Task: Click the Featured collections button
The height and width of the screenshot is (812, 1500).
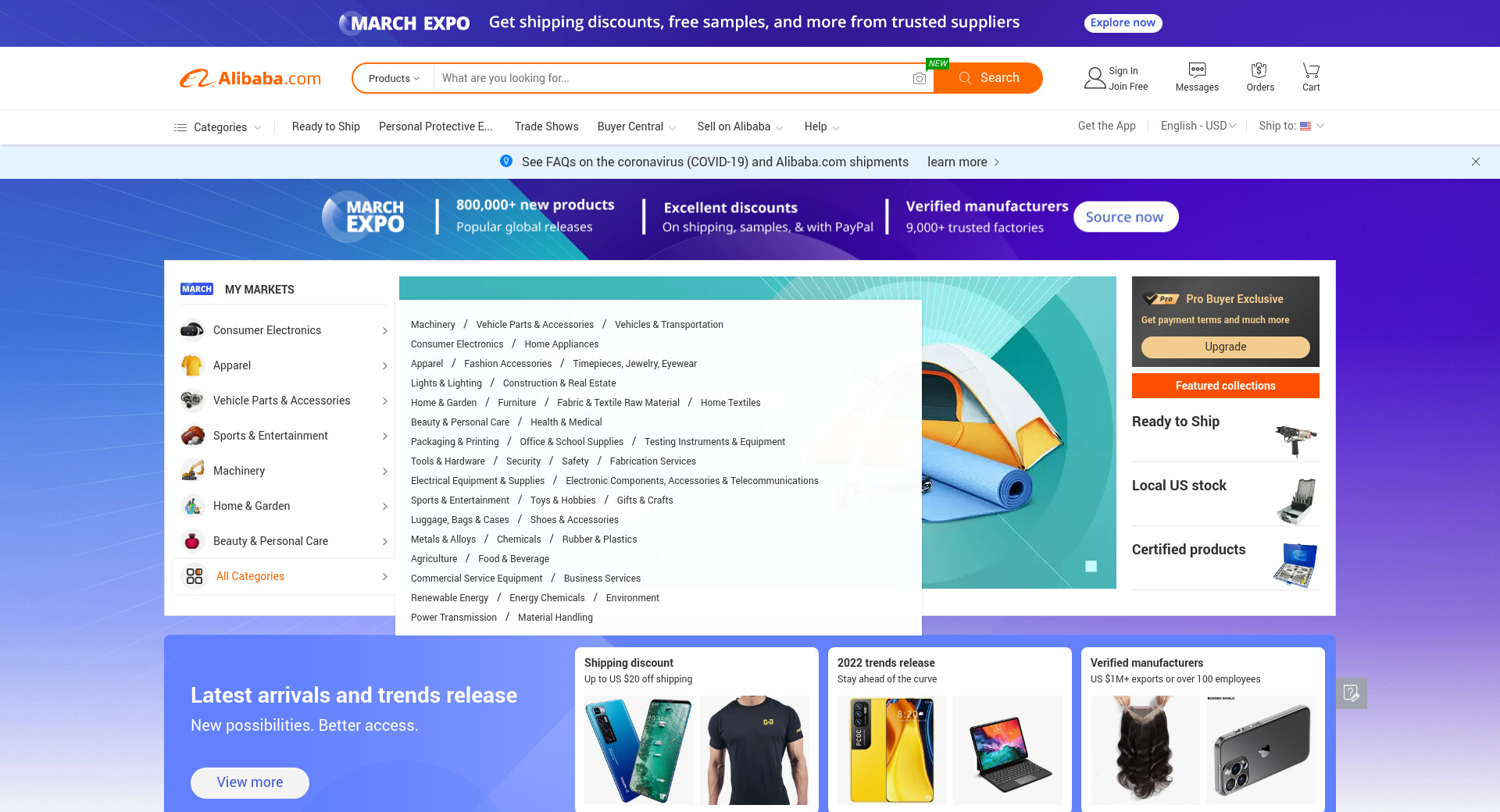Action: coord(1225,386)
